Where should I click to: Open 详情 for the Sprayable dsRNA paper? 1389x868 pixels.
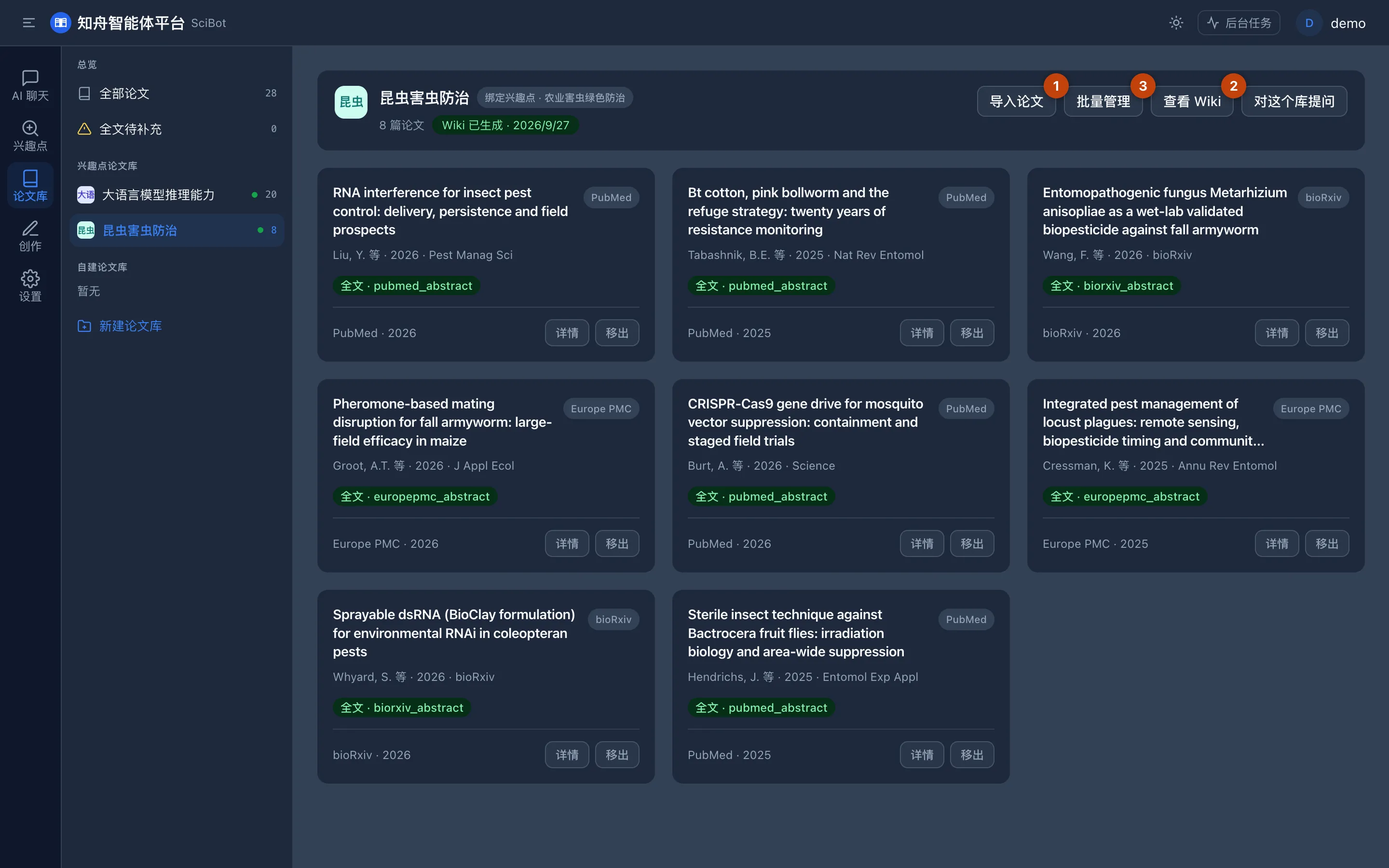pos(567,755)
